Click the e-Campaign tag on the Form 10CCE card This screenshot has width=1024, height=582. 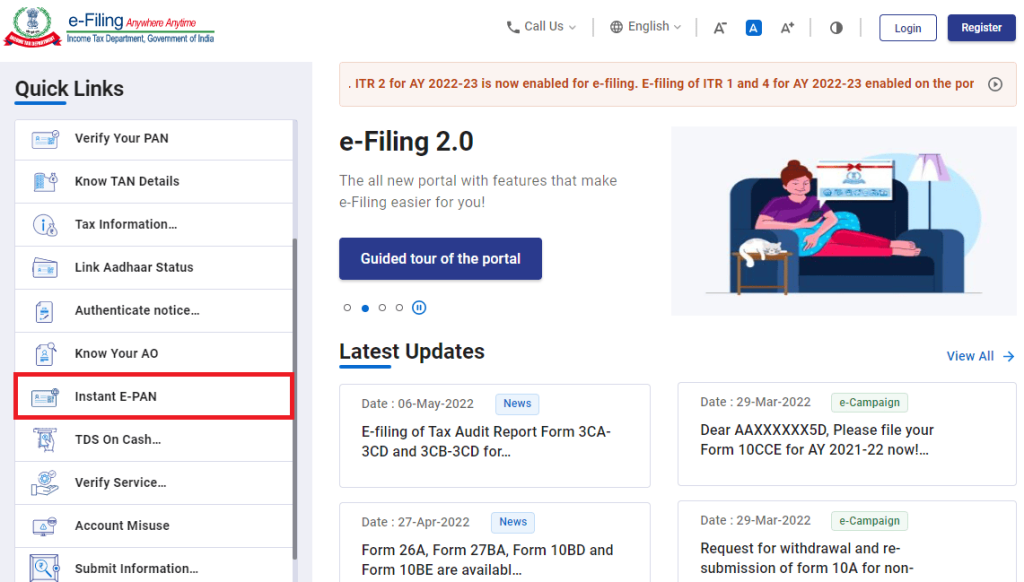pos(869,402)
